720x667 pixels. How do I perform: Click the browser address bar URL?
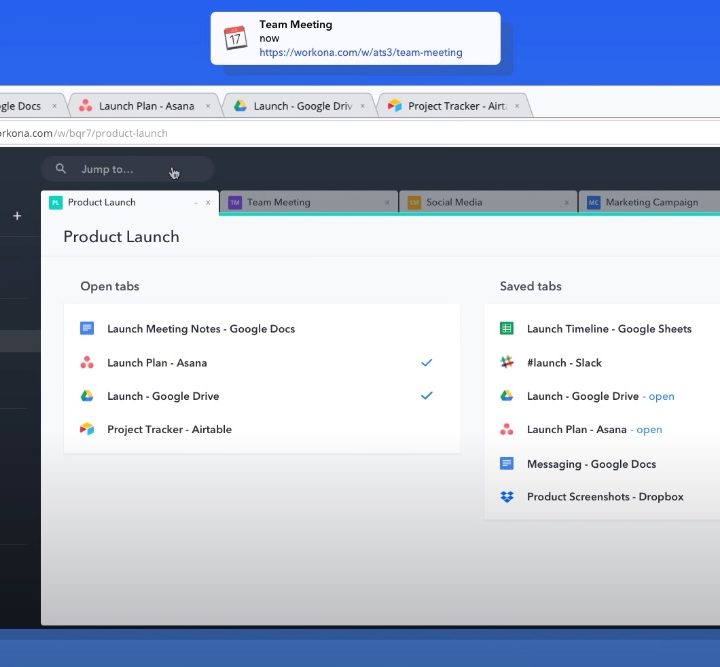(84, 133)
